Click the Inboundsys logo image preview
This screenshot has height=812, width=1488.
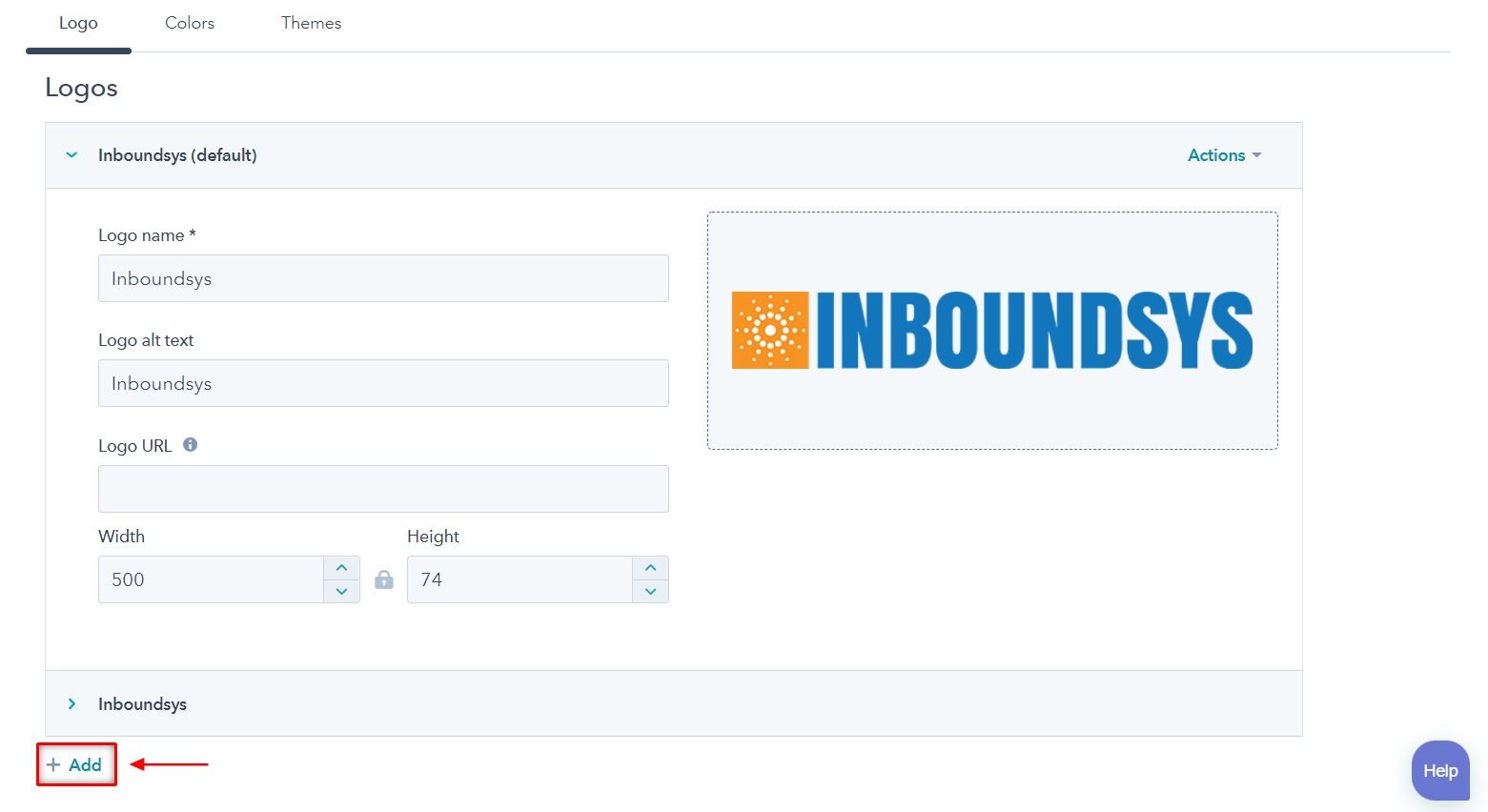click(992, 331)
